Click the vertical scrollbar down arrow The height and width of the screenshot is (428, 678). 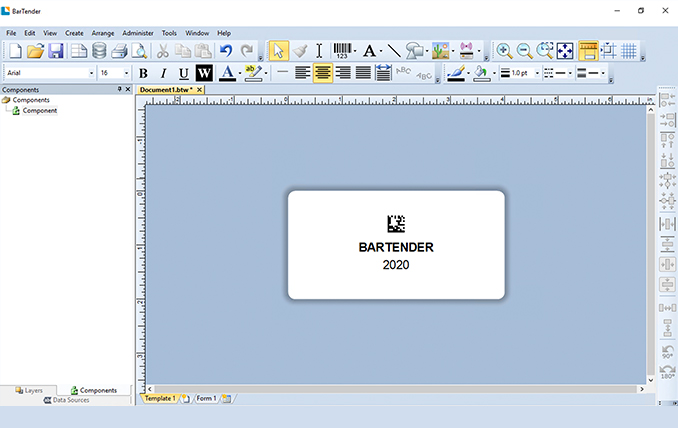point(651,380)
